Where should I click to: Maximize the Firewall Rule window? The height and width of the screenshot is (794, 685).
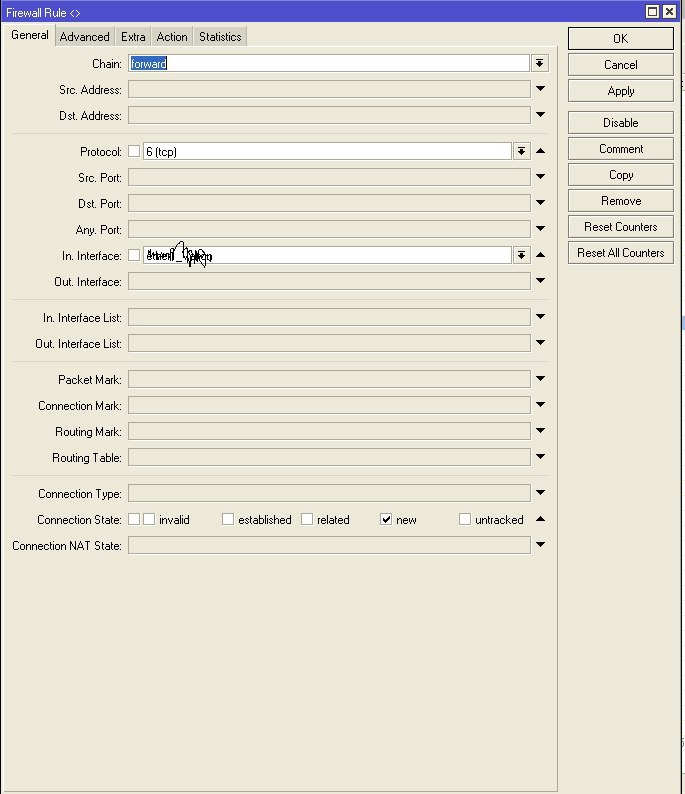click(x=653, y=11)
